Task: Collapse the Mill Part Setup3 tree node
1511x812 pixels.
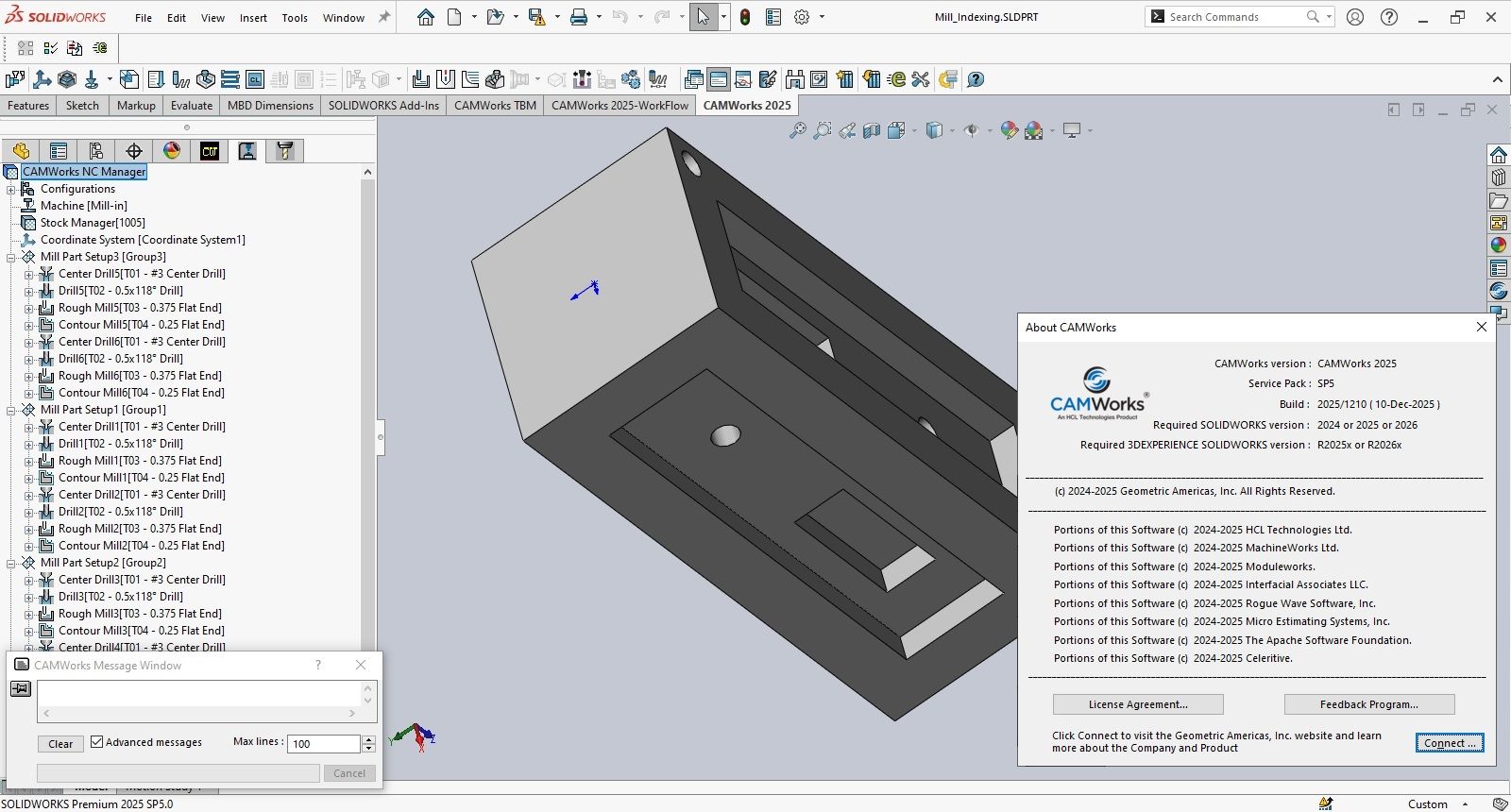Action: pyautogui.click(x=11, y=257)
